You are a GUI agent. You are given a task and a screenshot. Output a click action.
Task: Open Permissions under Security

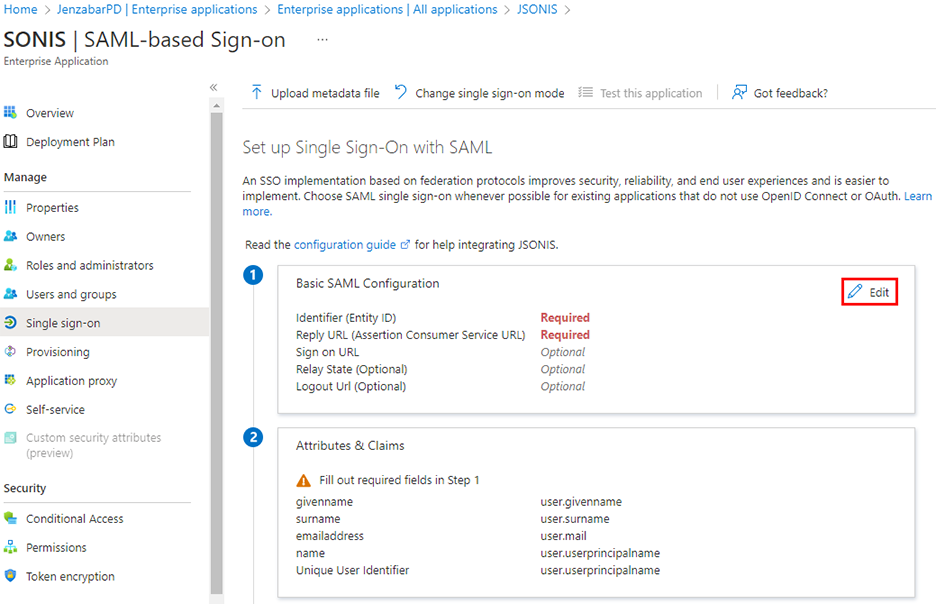coord(56,547)
